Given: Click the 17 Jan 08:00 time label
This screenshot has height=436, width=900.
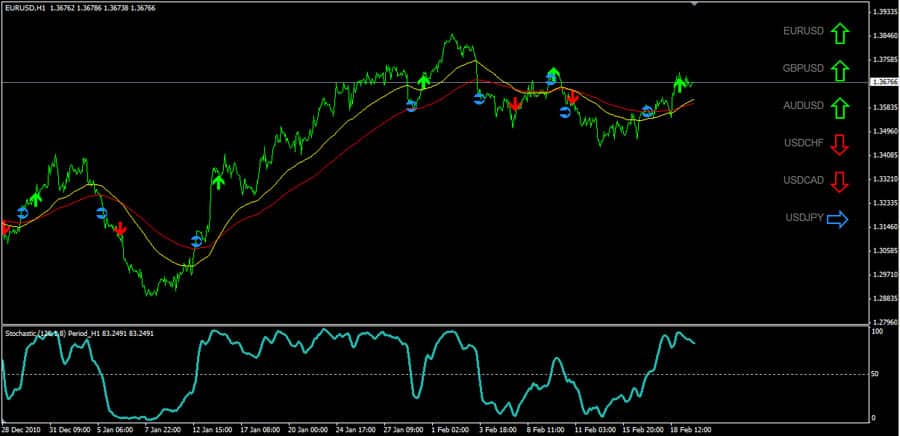Looking at the screenshot, I should [x=261, y=429].
